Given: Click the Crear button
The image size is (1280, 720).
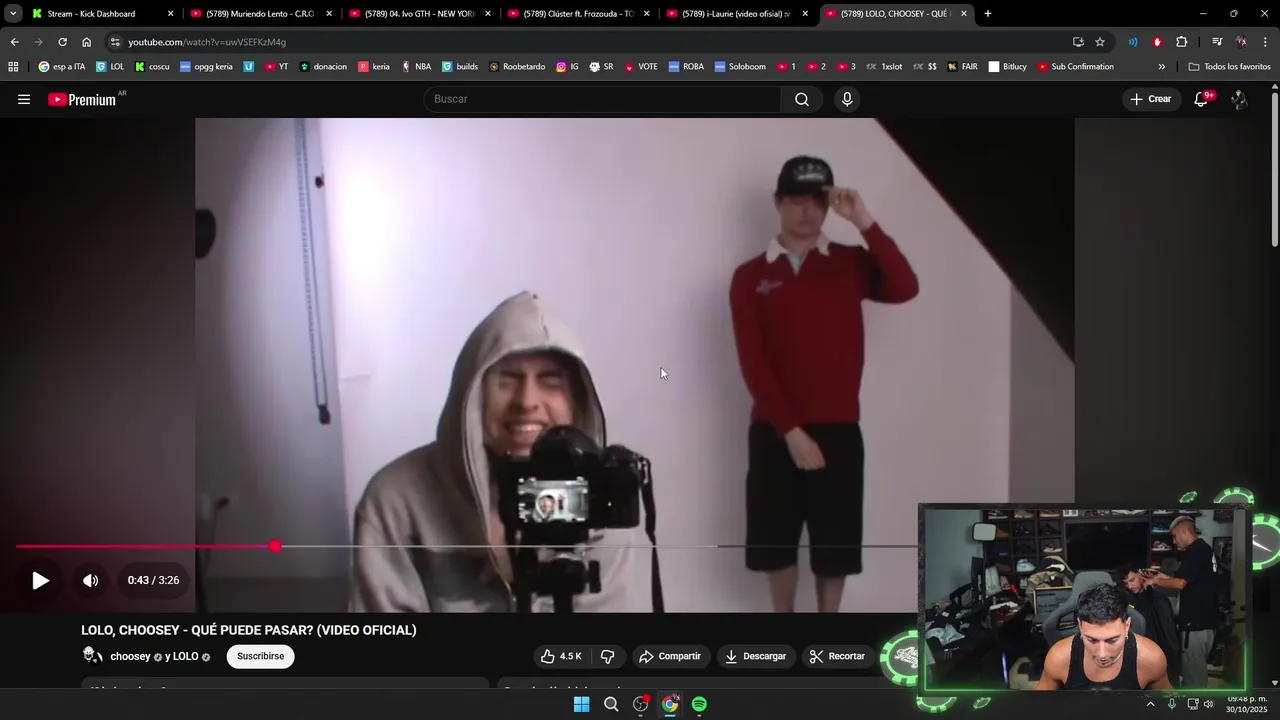Looking at the screenshot, I should click(1150, 99).
